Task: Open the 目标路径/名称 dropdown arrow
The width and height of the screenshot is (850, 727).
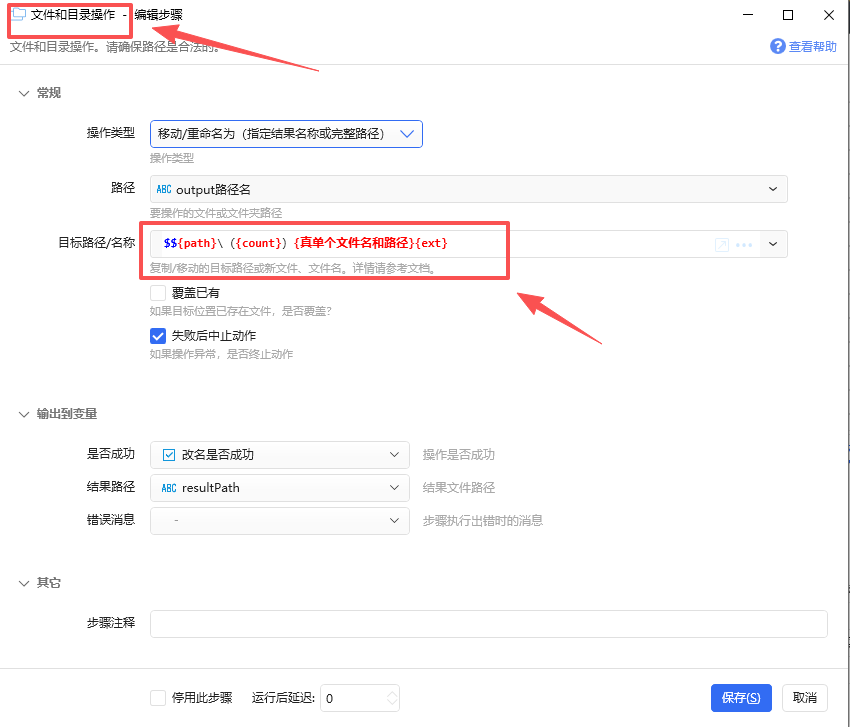Action: pos(773,244)
